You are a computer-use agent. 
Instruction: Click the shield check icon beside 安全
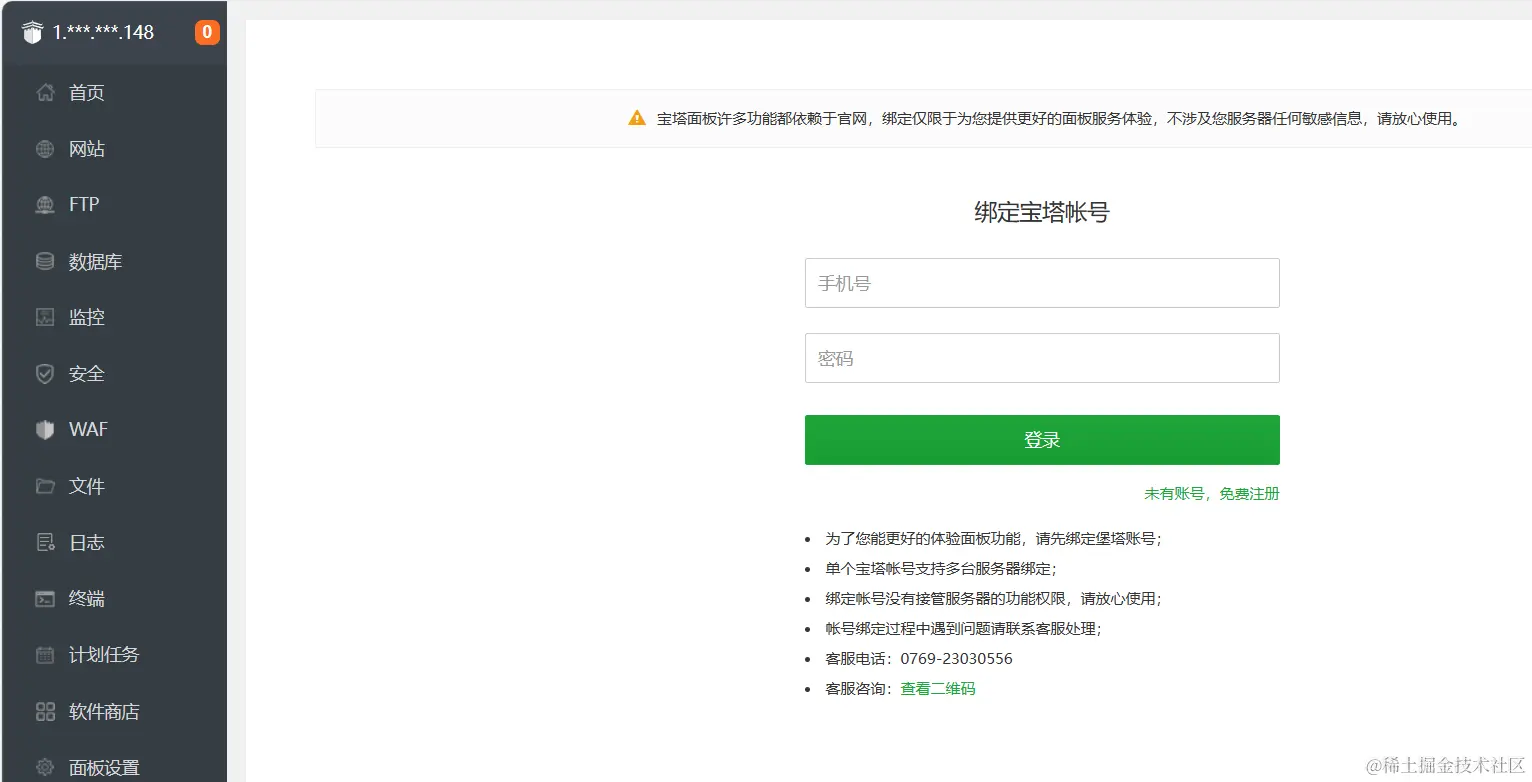click(45, 374)
